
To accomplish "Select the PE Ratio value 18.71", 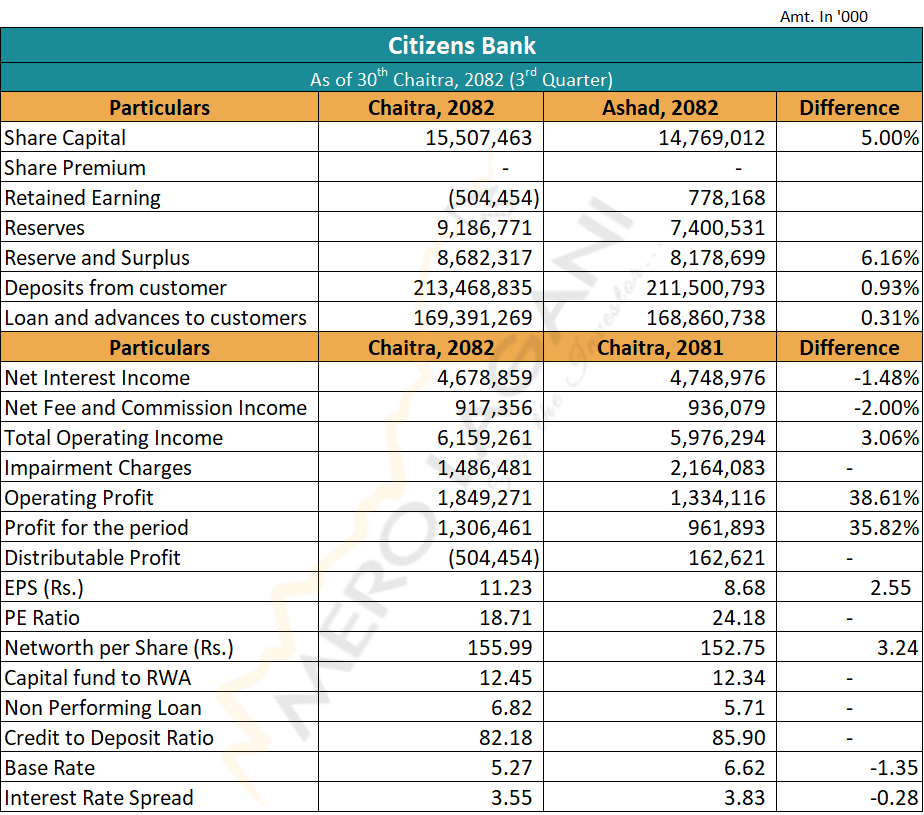I will click(x=506, y=618).
